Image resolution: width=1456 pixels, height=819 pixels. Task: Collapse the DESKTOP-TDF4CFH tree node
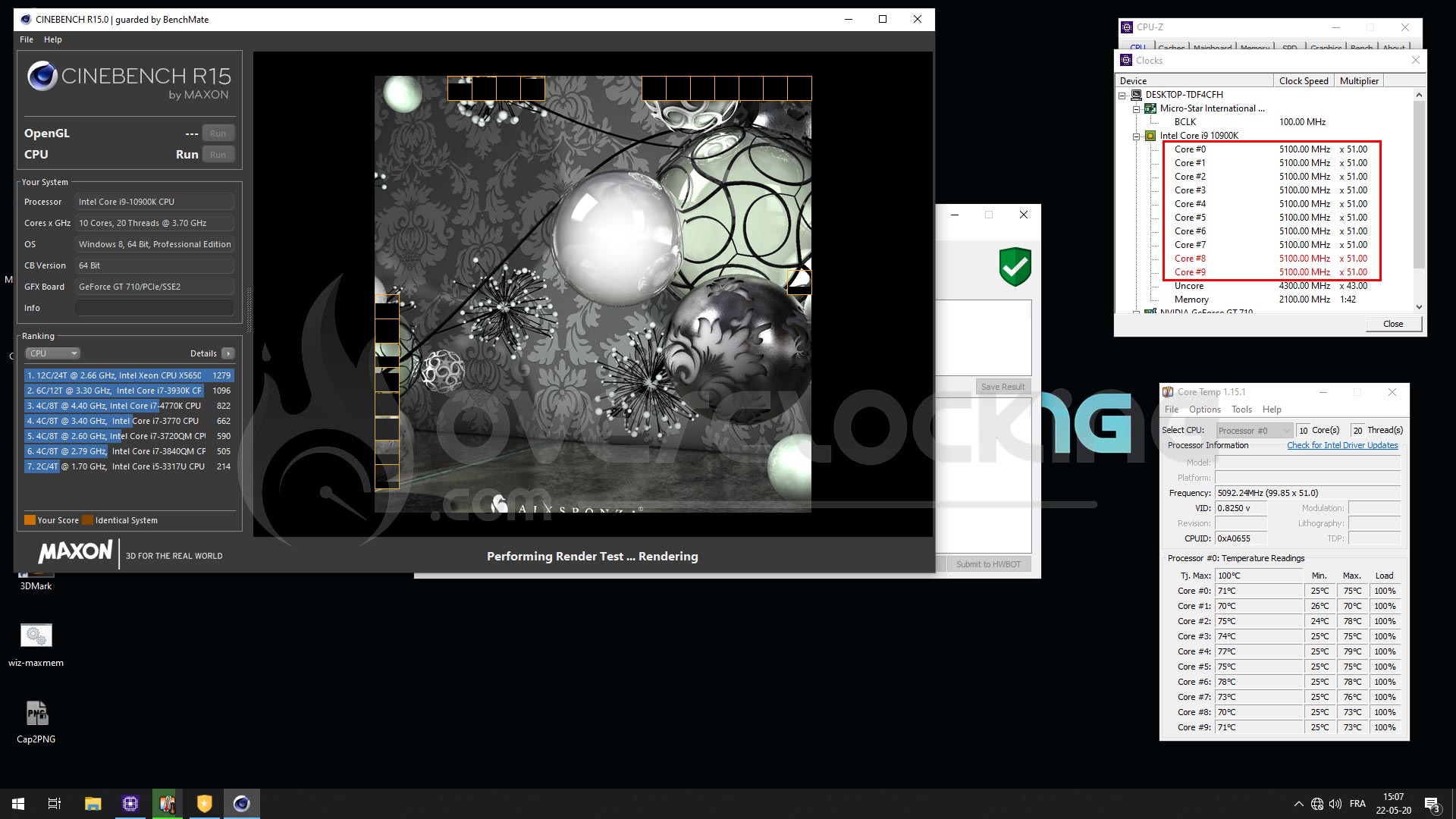click(x=1122, y=96)
